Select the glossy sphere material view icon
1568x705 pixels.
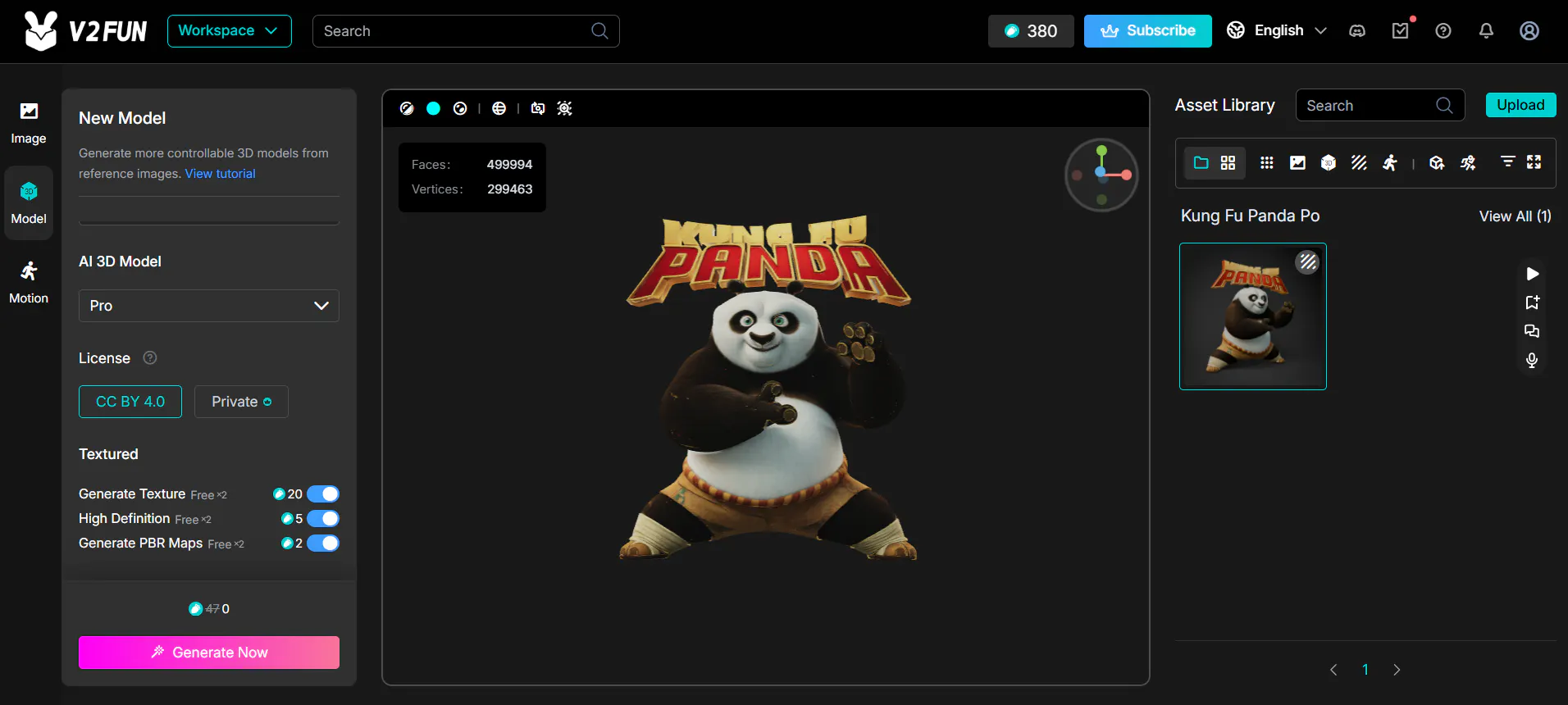pyautogui.click(x=460, y=108)
